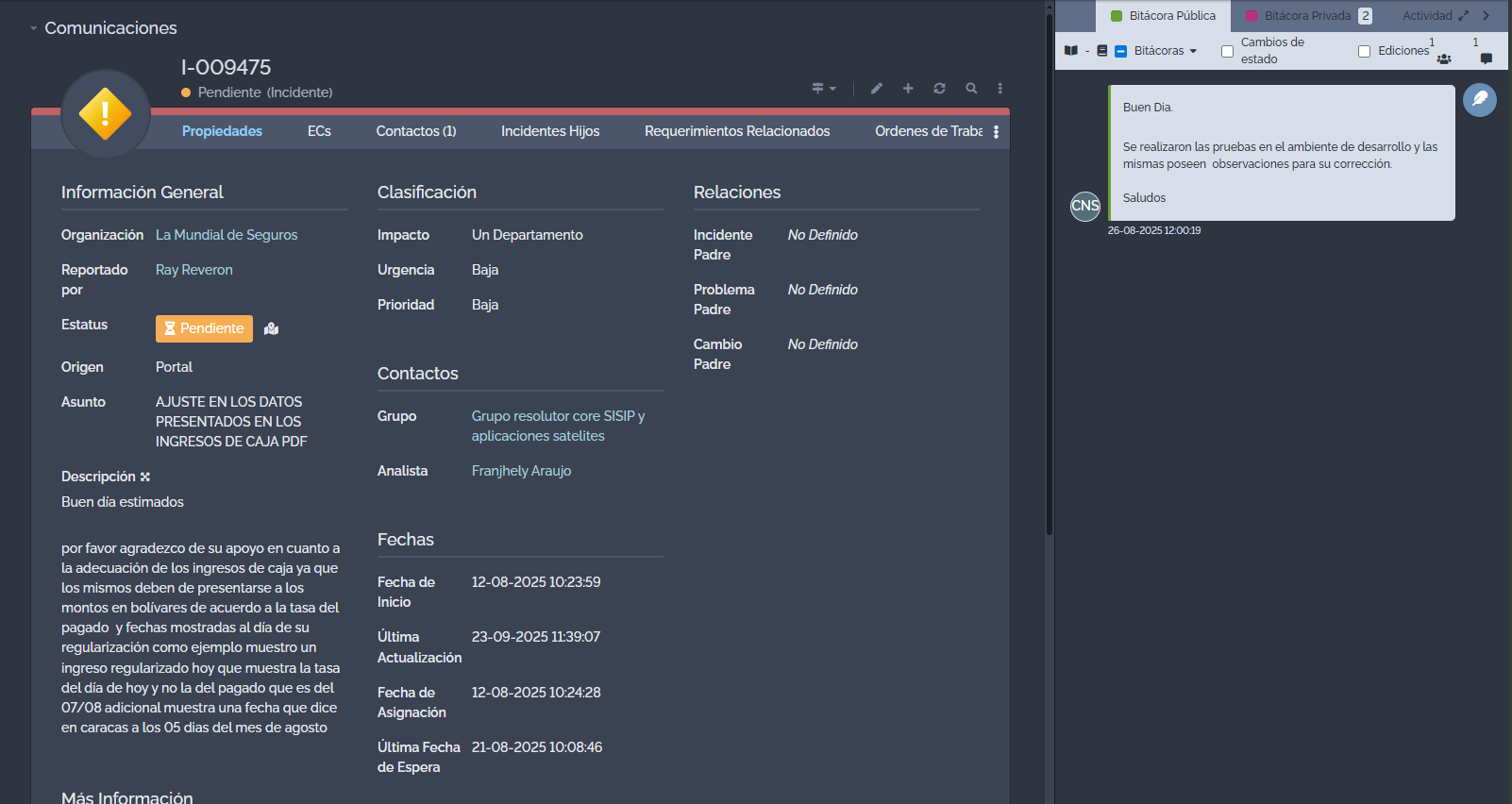Click the speech bubble comments icon
Viewport: 1512px width, 804px height.
pyautogui.click(x=1487, y=59)
